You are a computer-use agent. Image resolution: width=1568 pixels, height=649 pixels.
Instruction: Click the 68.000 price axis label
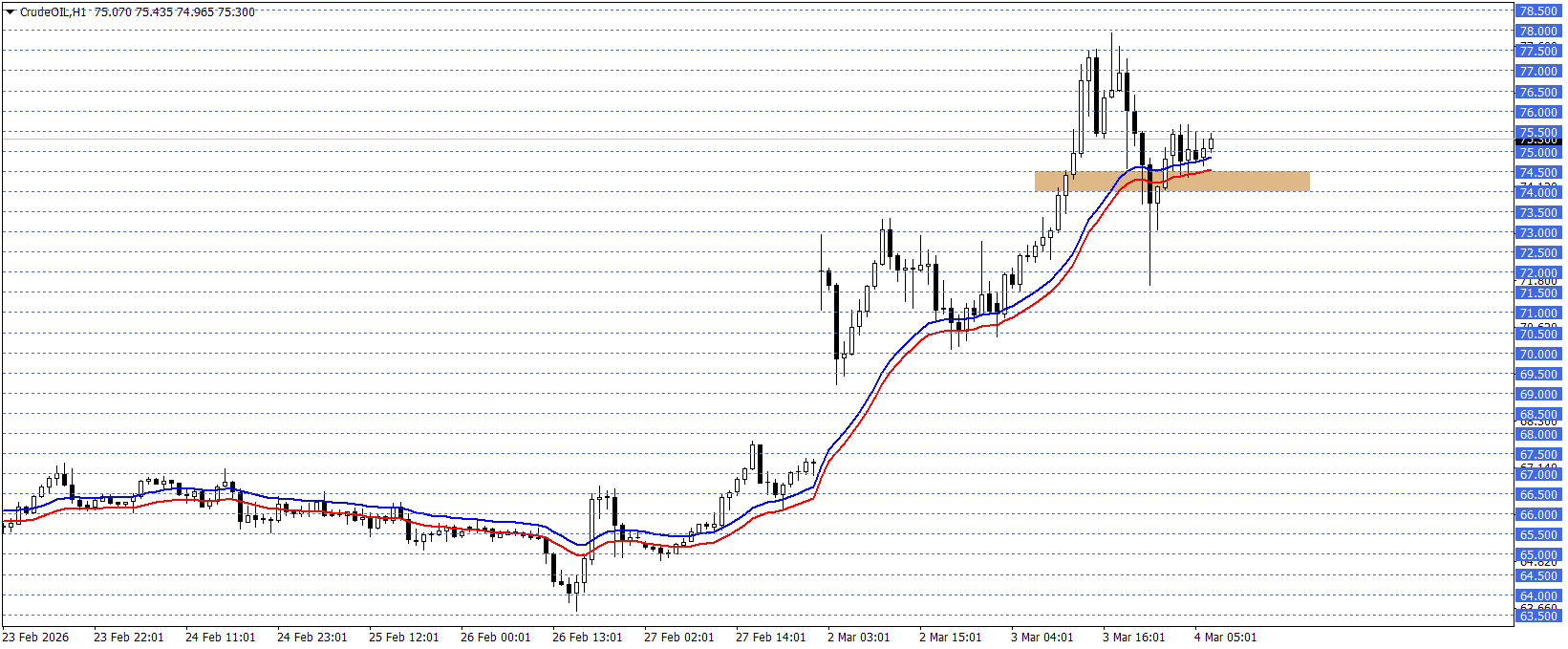pyautogui.click(x=1538, y=435)
